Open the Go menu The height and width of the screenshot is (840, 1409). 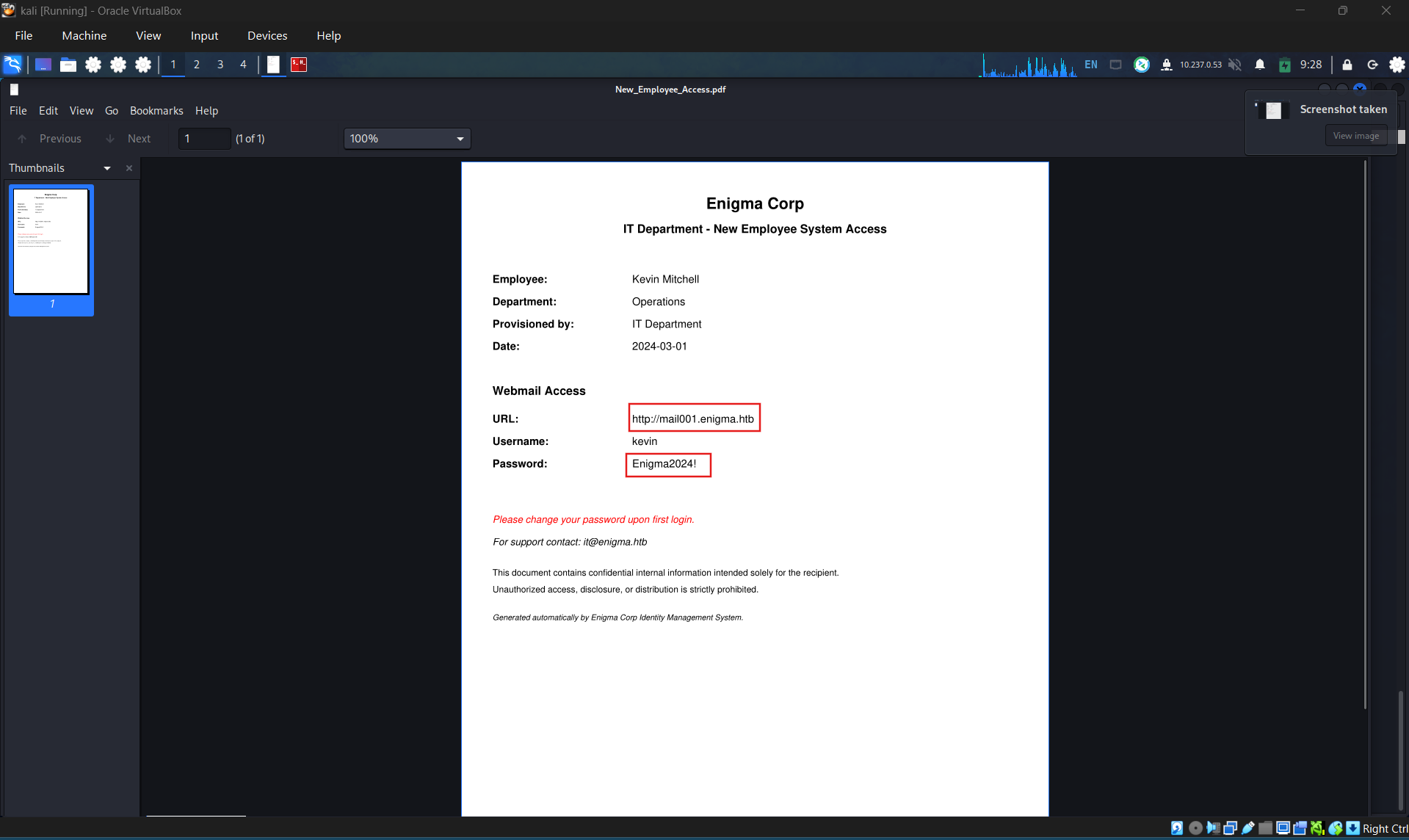coord(112,111)
